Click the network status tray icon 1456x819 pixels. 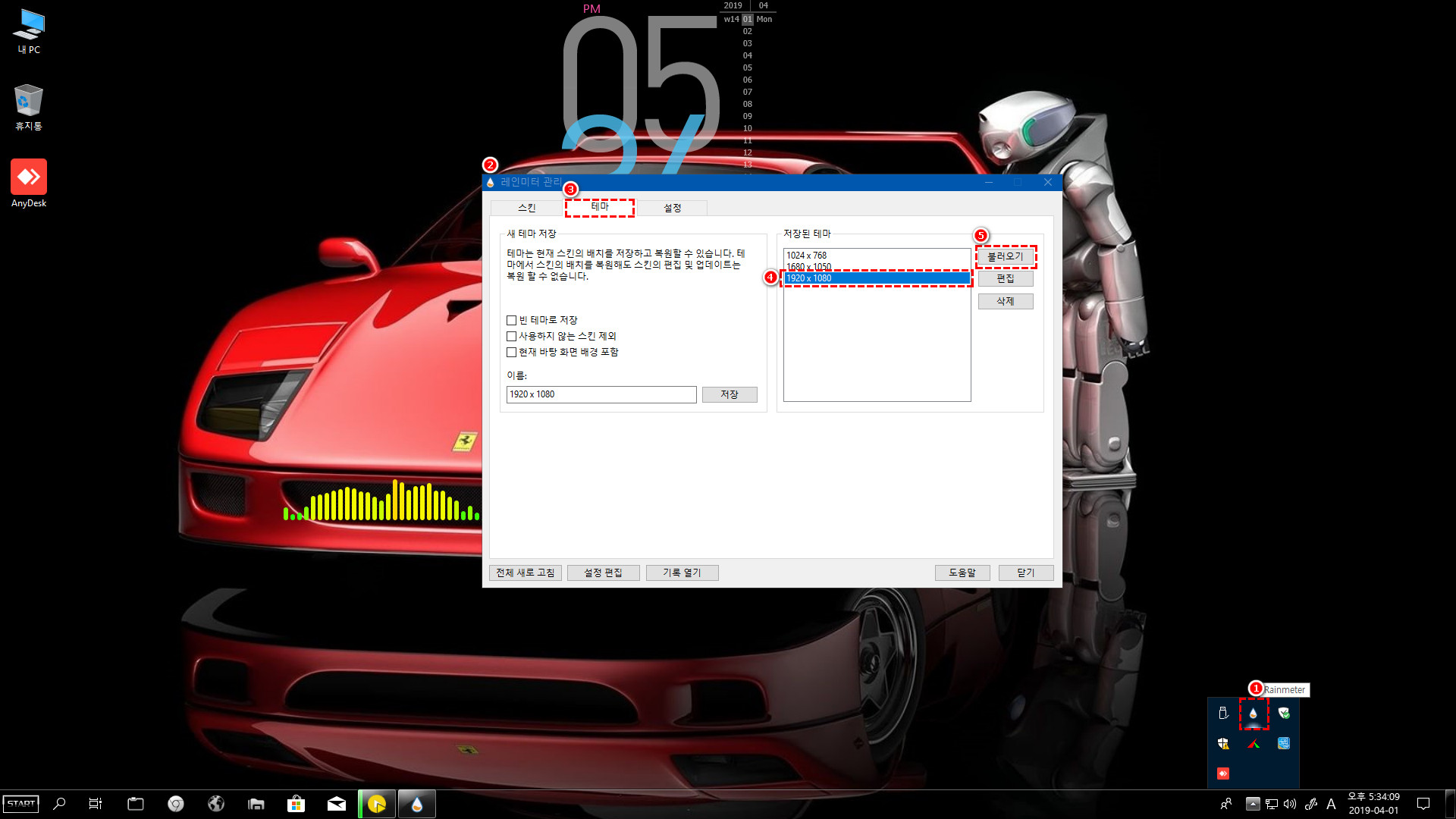point(1272,804)
